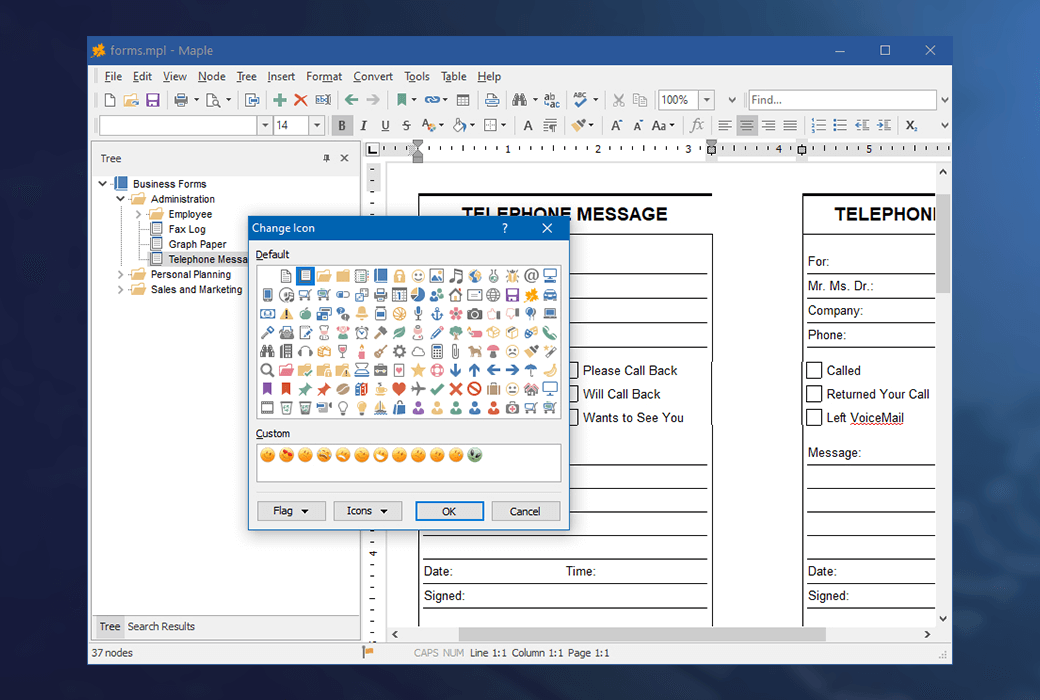Toggle Italic formatting
Viewport: 1040px width, 700px height.
(x=363, y=125)
